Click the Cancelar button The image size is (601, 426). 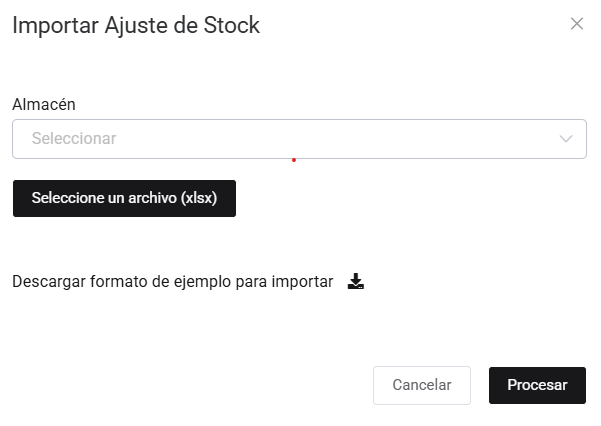421,385
